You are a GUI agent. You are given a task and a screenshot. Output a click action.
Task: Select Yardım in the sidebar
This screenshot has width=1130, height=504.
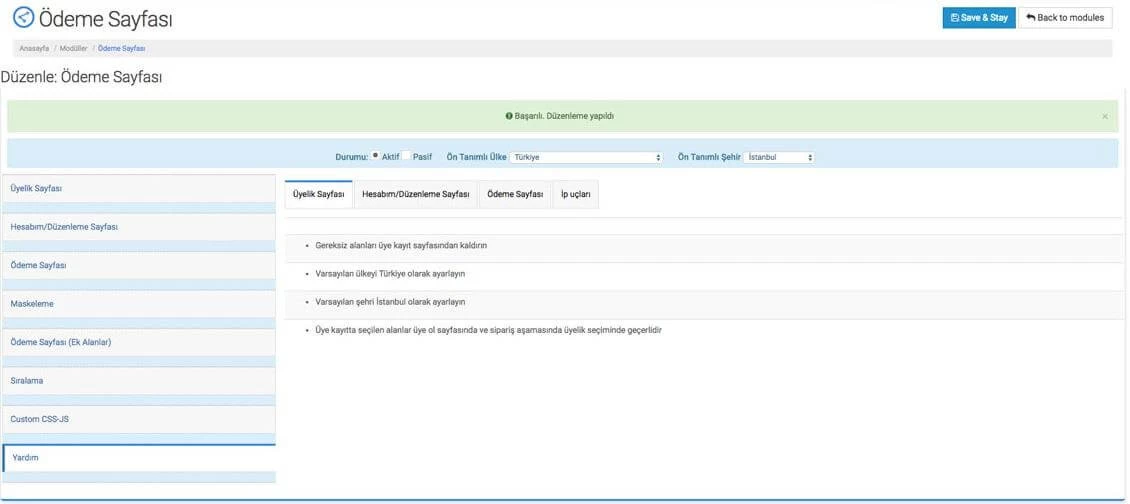click(x=139, y=458)
